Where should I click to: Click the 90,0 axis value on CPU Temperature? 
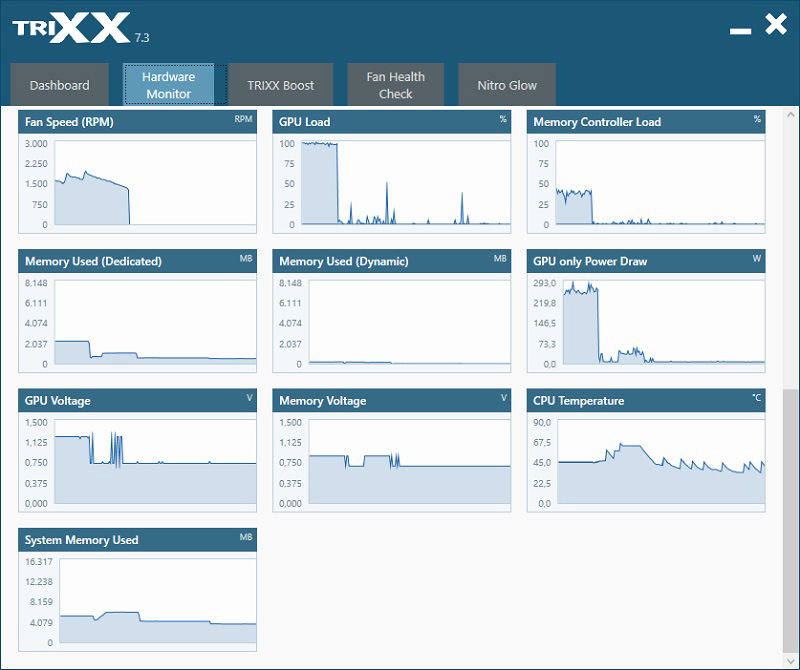[542, 422]
